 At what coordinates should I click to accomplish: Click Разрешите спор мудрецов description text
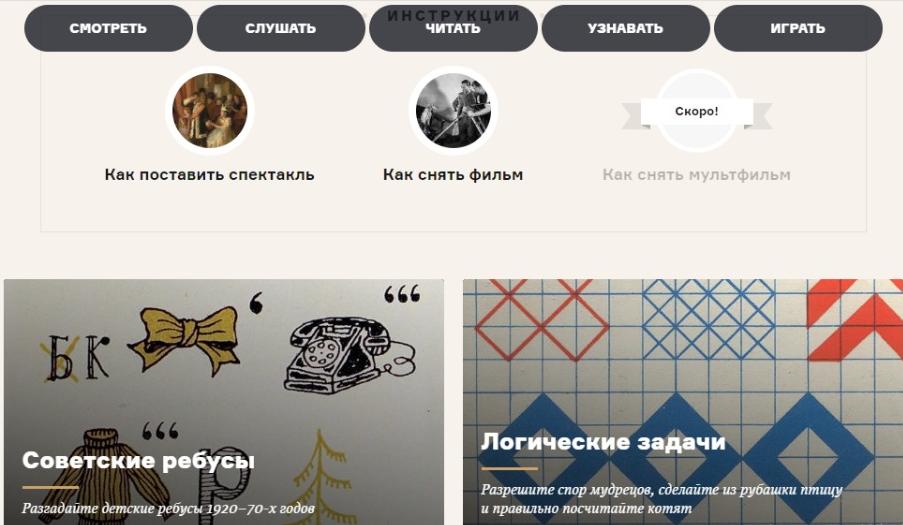click(x=662, y=499)
